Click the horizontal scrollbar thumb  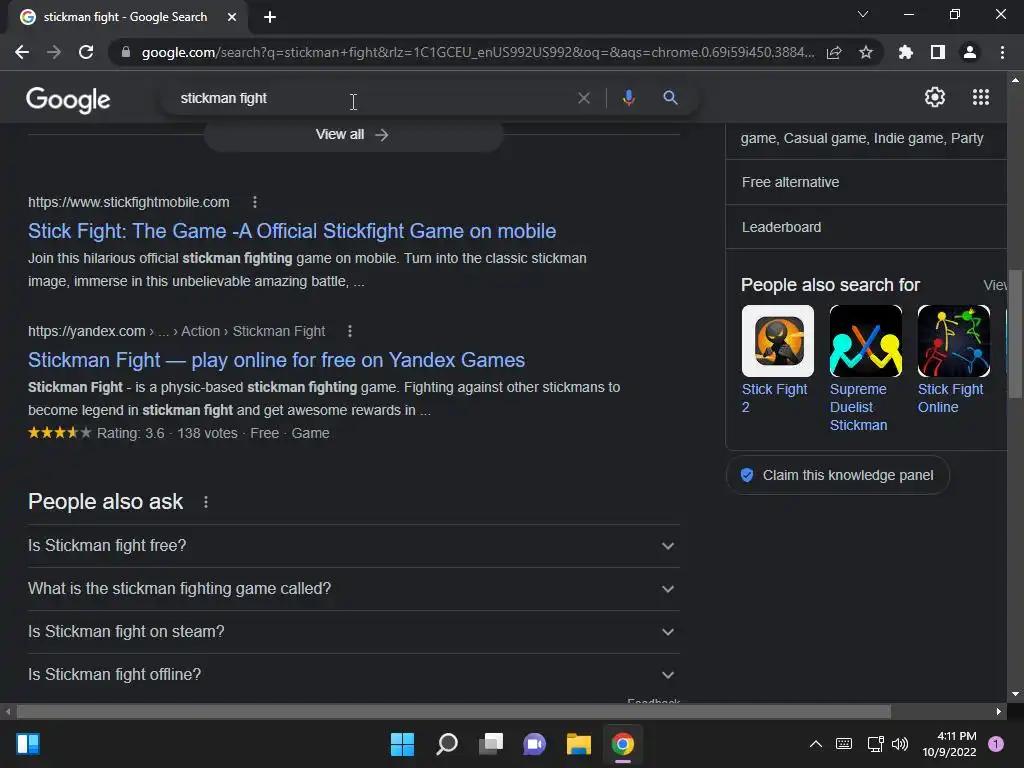454,711
